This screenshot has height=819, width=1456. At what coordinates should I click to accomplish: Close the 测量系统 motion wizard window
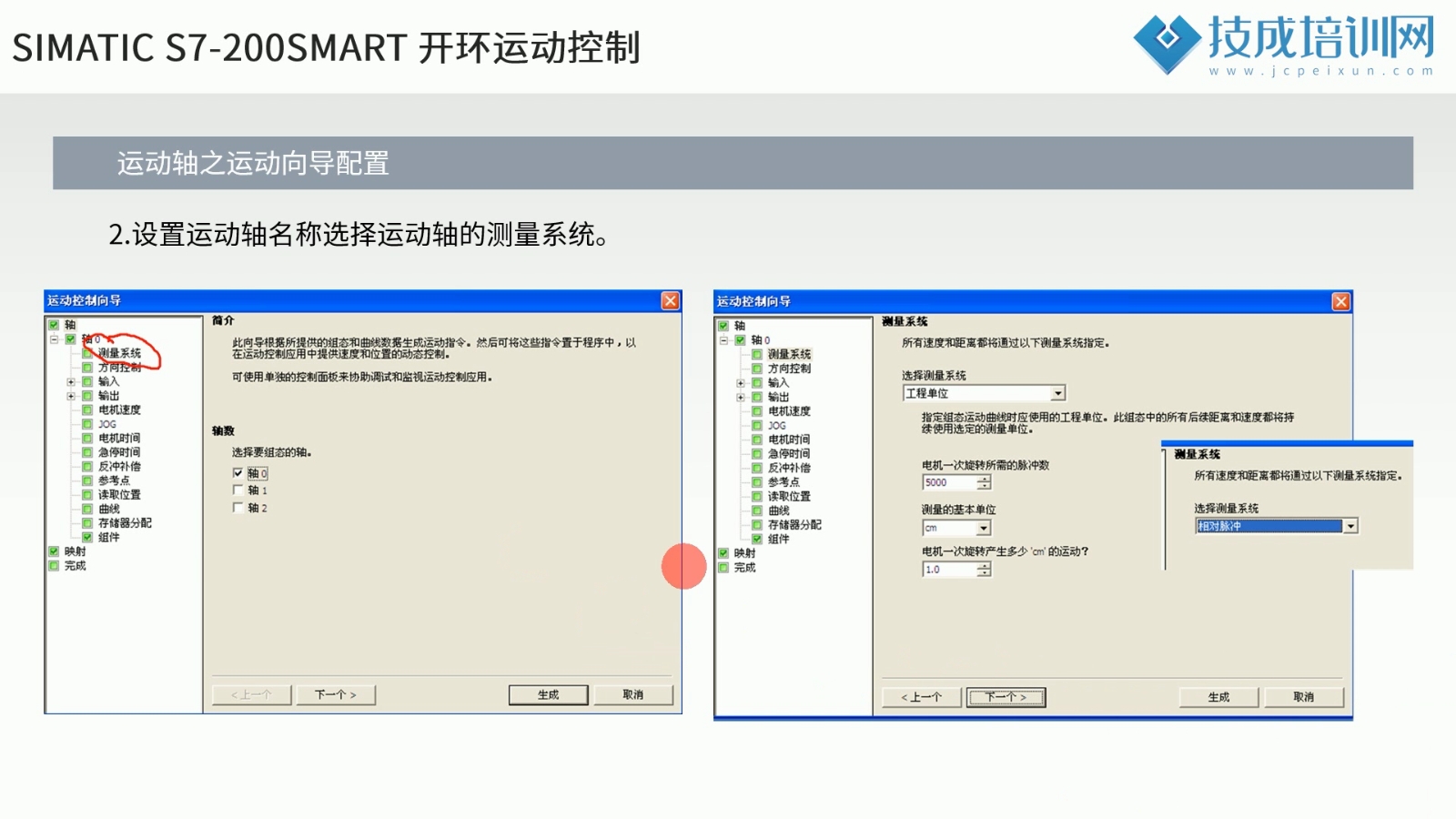tap(1341, 301)
